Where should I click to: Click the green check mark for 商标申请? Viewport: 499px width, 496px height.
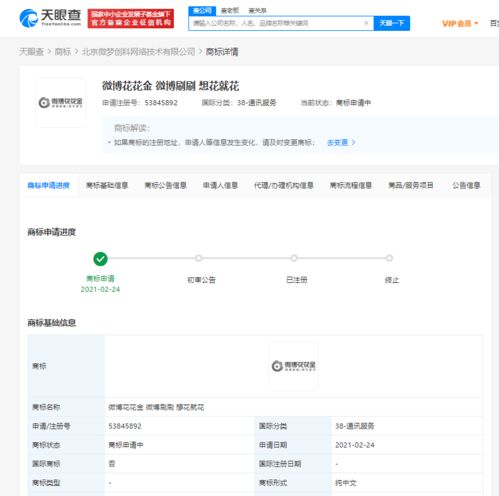pos(100,259)
